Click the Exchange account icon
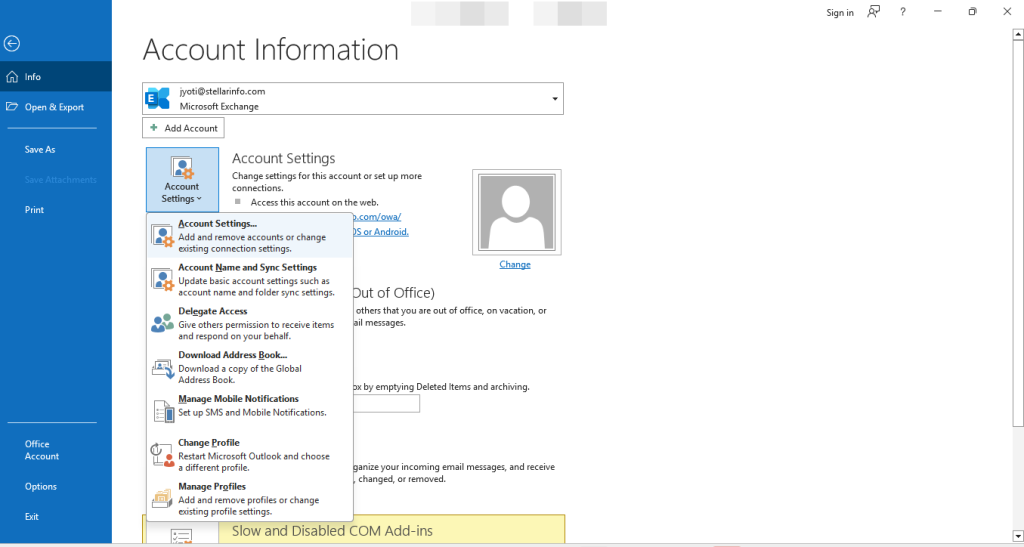This screenshot has height=547, width=1024. click(157, 99)
